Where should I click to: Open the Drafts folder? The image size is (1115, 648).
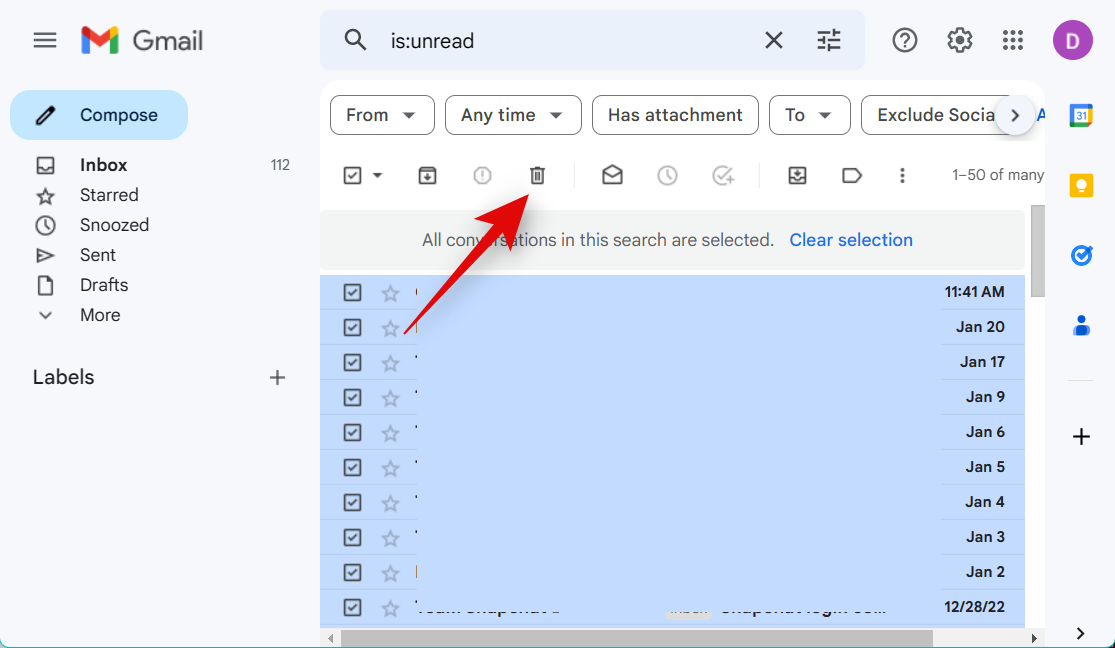[x=104, y=285]
